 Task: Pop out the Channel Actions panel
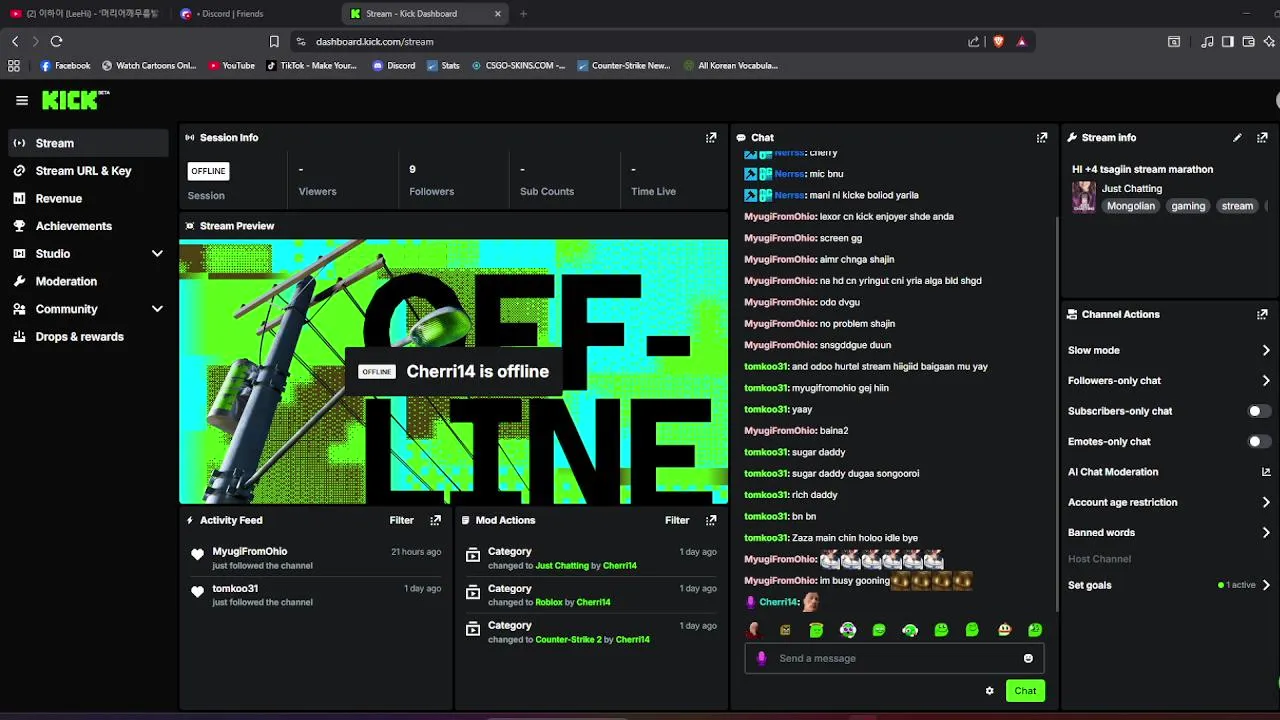coord(1262,314)
